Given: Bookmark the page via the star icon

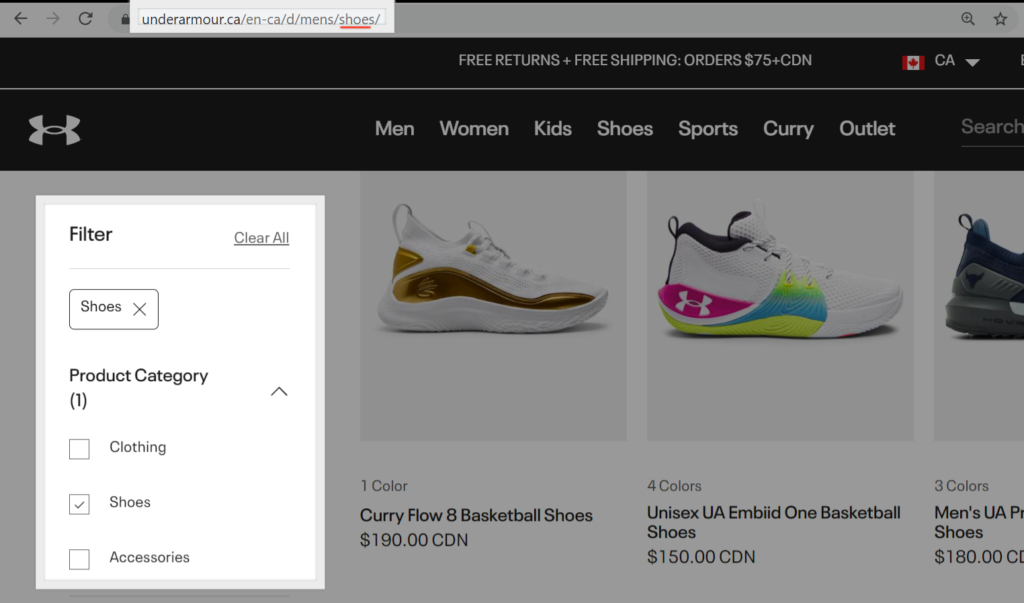Looking at the screenshot, I should click(1000, 18).
